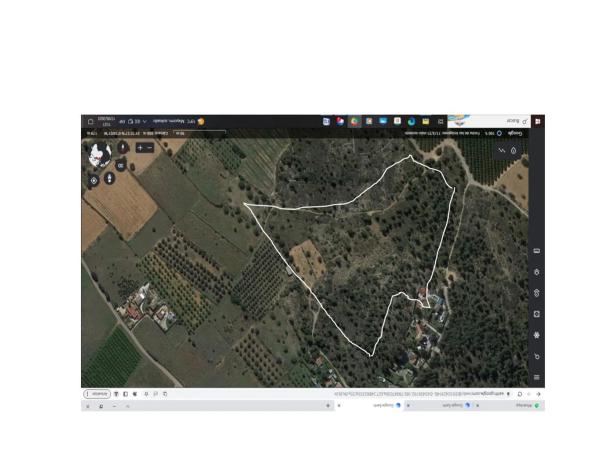The height and width of the screenshot is (460, 595).
Task: Click the zoom in plus button
Action: [x=140, y=148]
